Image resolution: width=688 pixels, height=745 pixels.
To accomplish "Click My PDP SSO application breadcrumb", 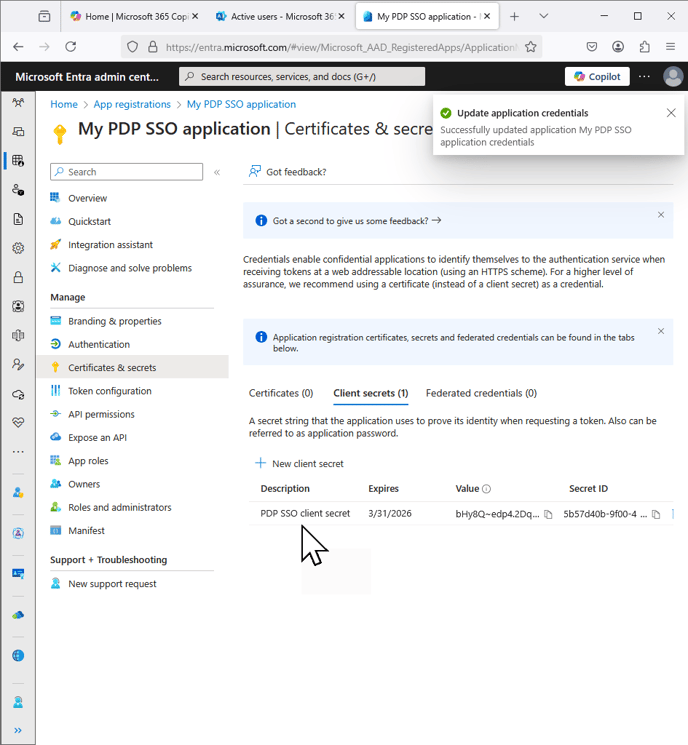I will click(241, 104).
